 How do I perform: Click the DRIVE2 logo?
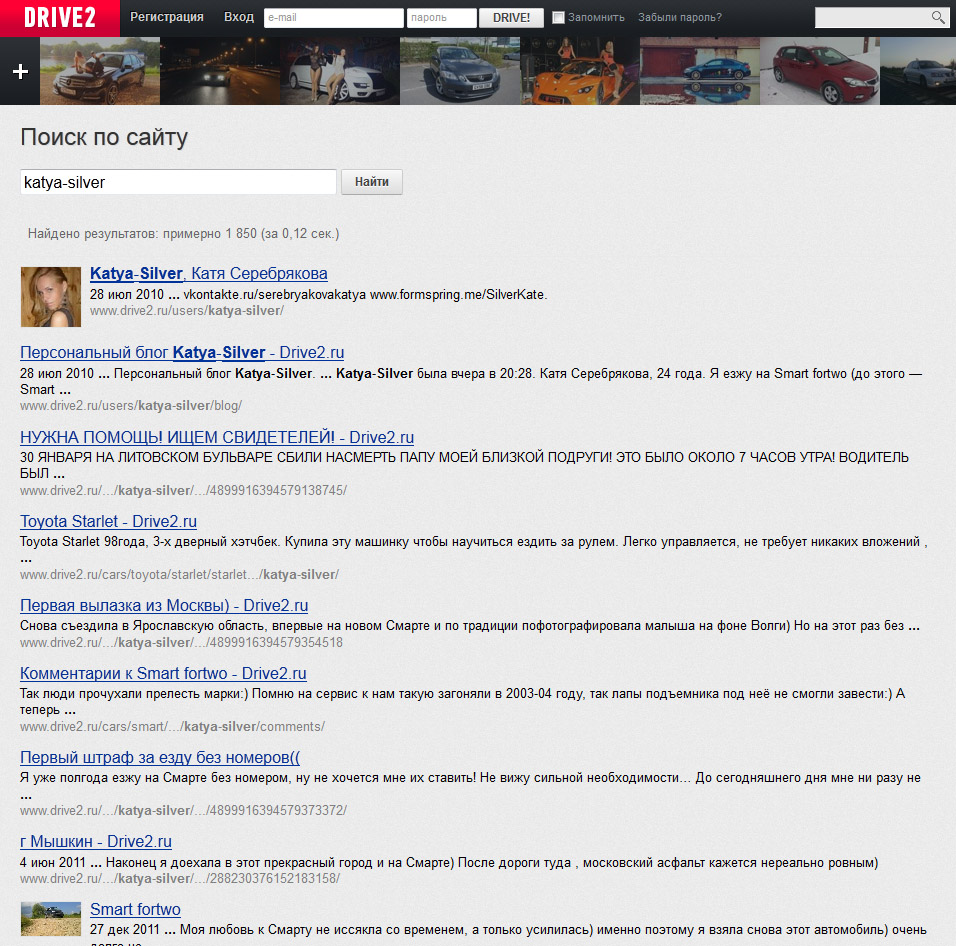coord(60,18)
